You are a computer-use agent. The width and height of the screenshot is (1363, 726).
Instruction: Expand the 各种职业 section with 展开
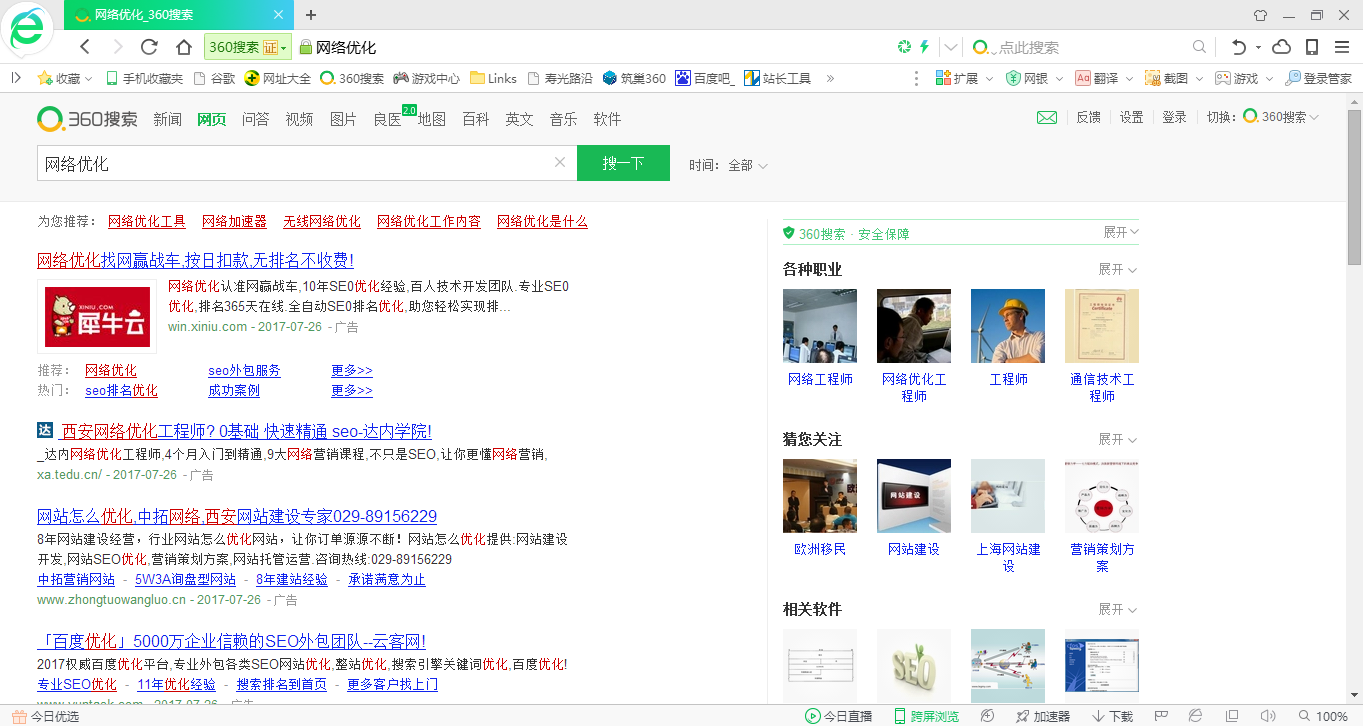[x=1117, y=269]
